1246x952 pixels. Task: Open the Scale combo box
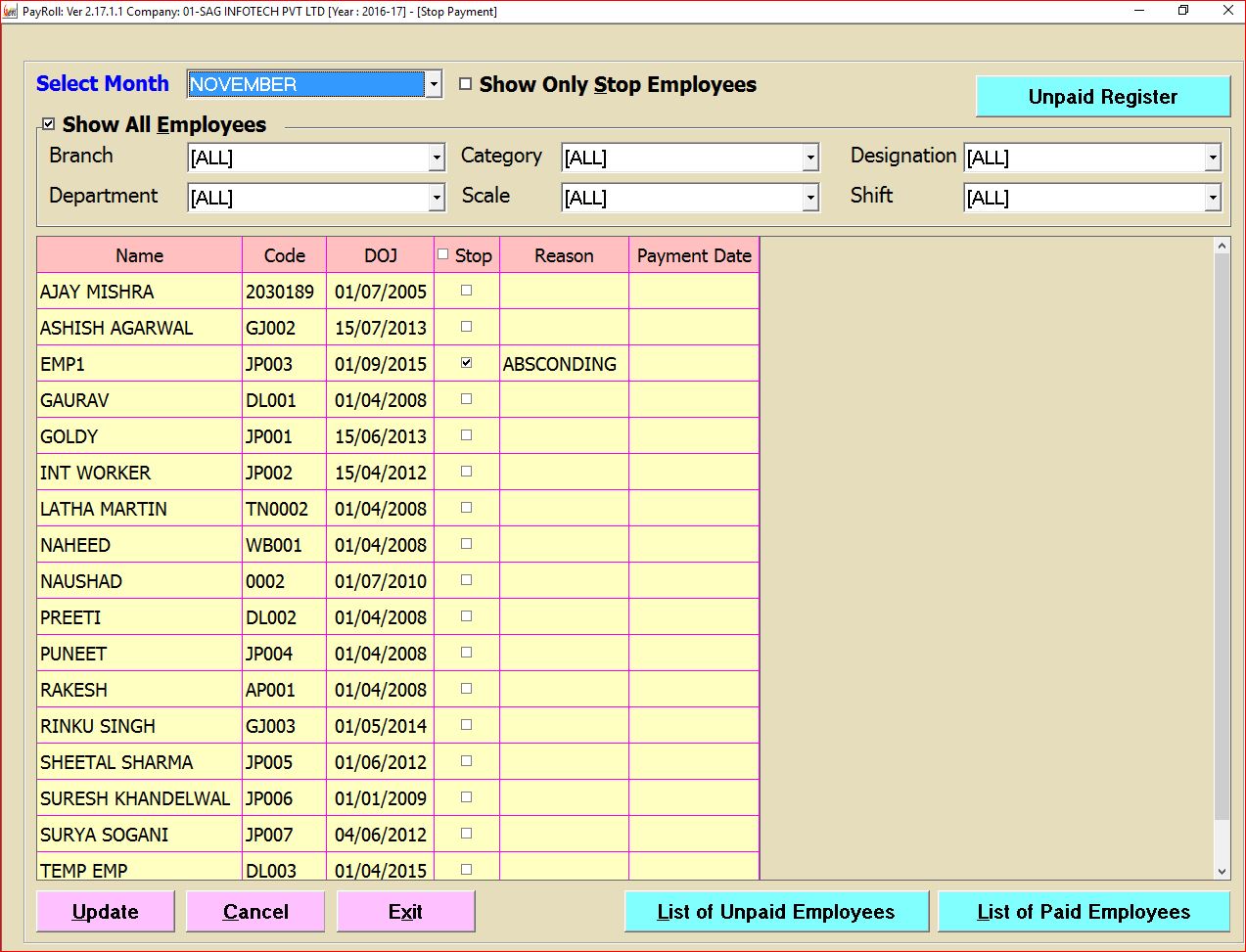pos(810,198)
